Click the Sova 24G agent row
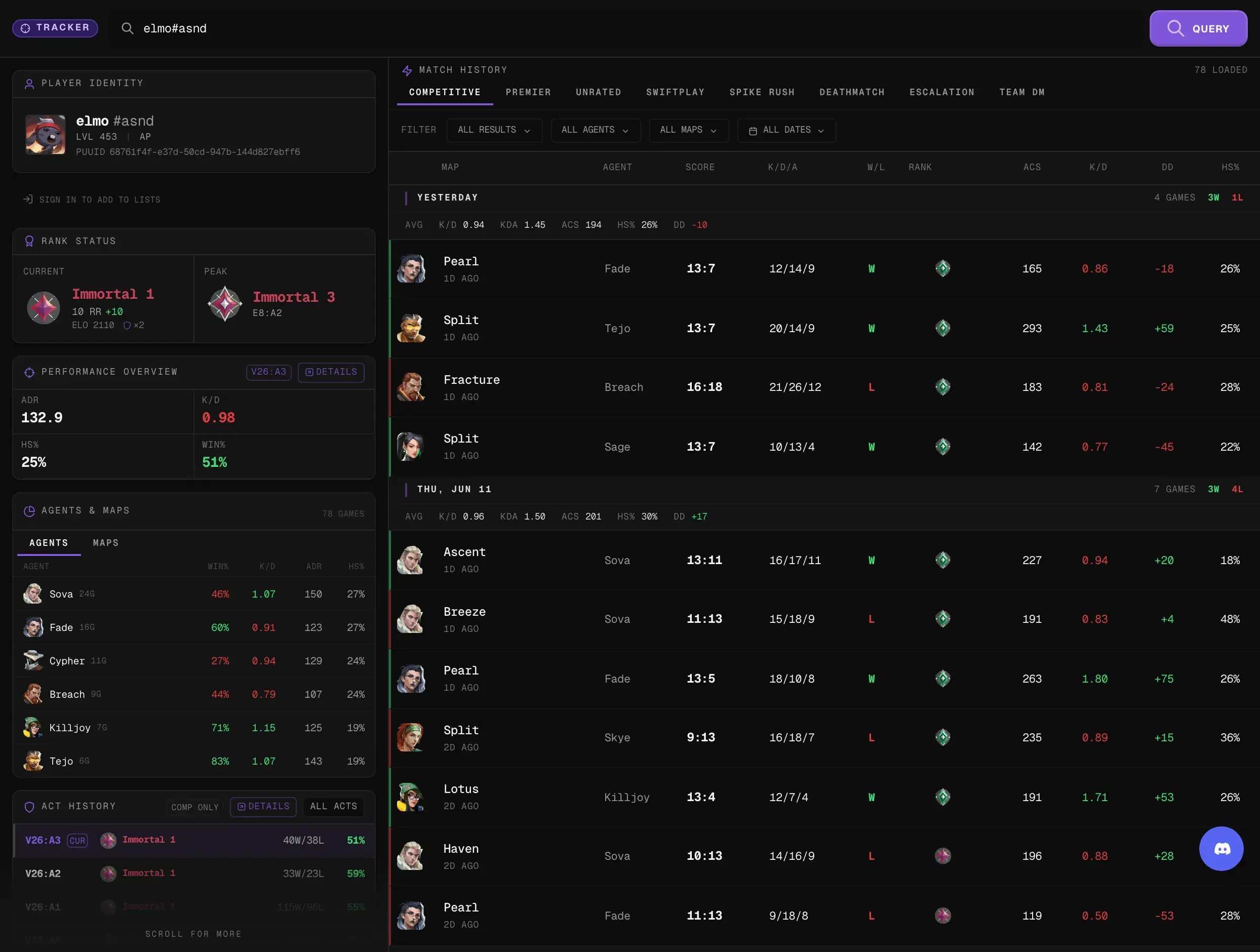Viewport: 1260px width, 952px height. (x=193, y=593)
